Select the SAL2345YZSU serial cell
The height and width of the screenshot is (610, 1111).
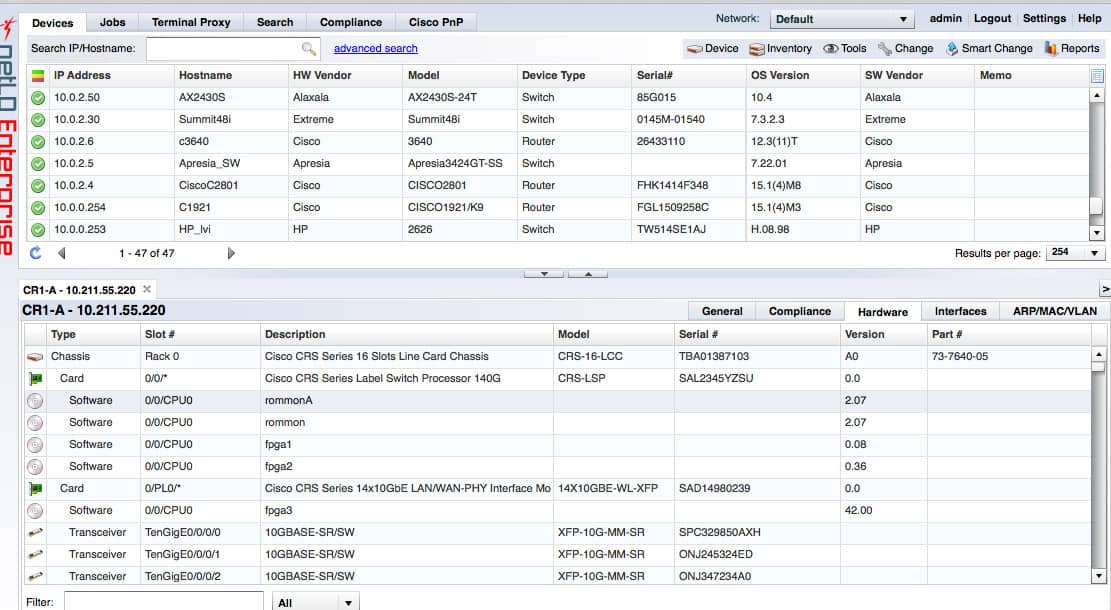pos(757,378)
